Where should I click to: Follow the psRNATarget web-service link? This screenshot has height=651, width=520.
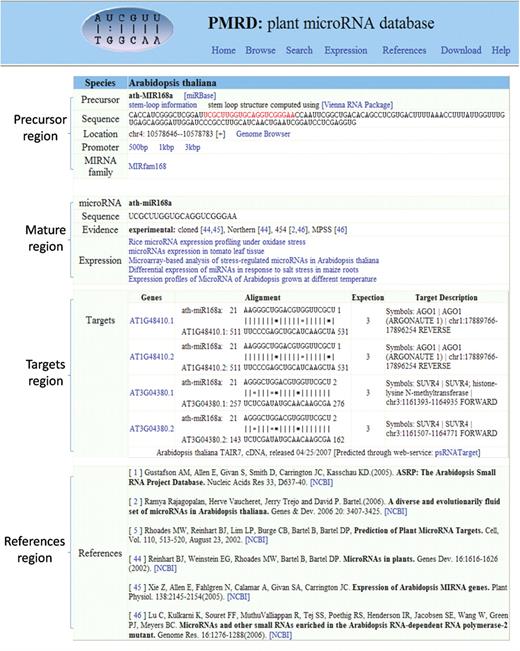(457, 453)
